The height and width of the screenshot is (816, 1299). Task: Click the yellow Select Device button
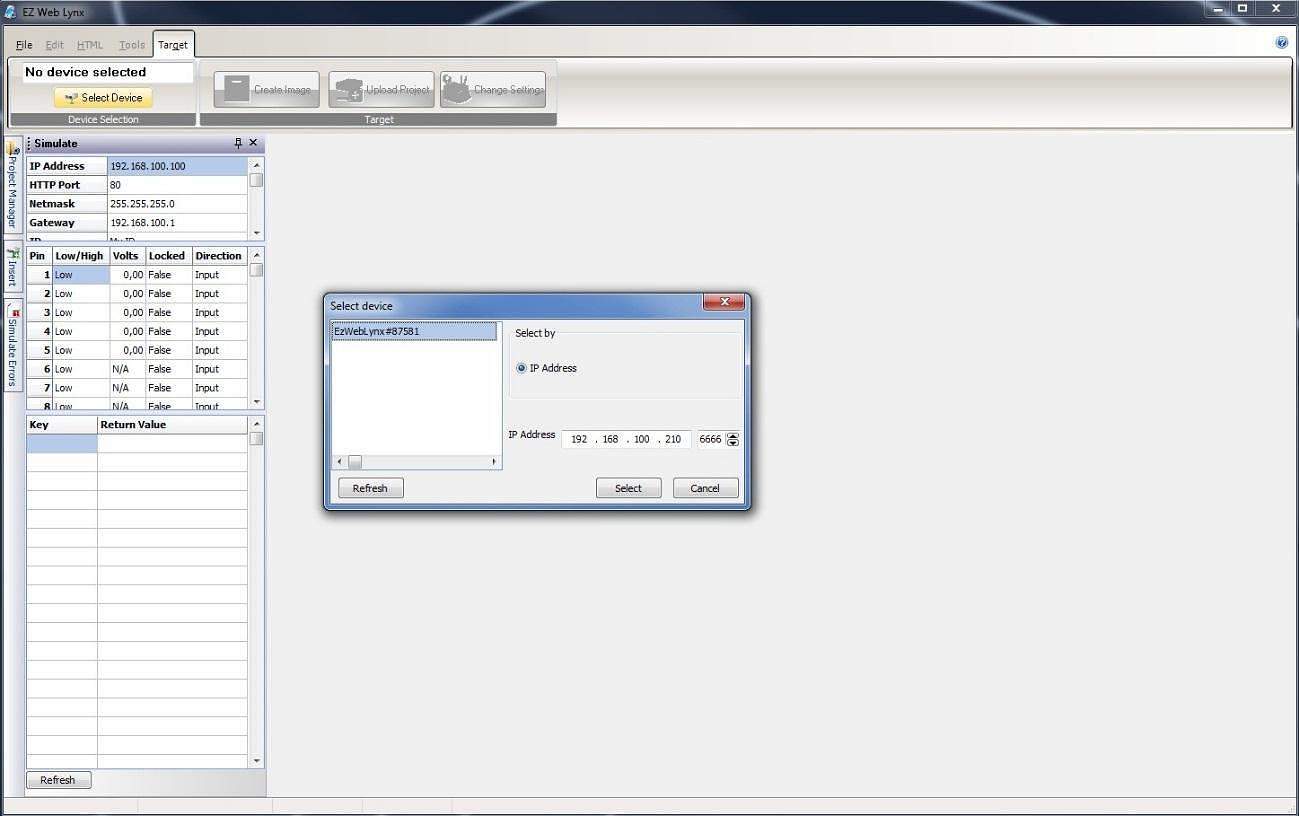click(x=103, y=98)
